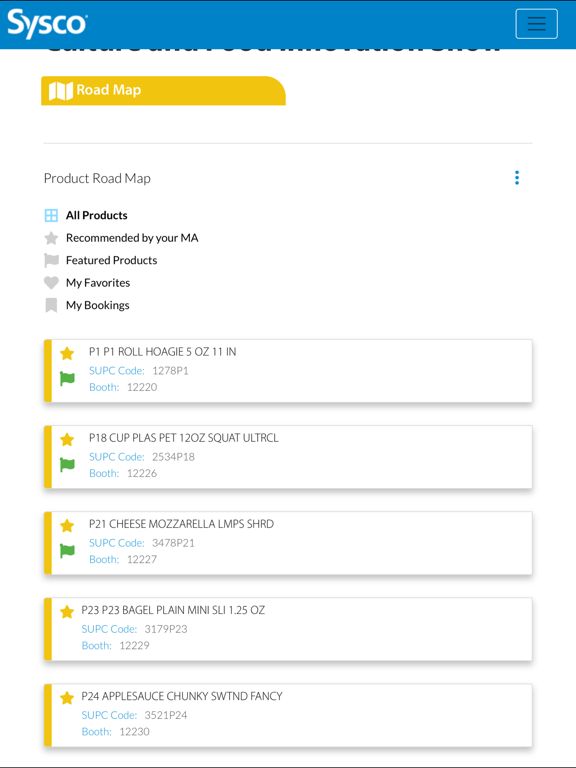Click the Product Road Map heading

coord(97,178)
